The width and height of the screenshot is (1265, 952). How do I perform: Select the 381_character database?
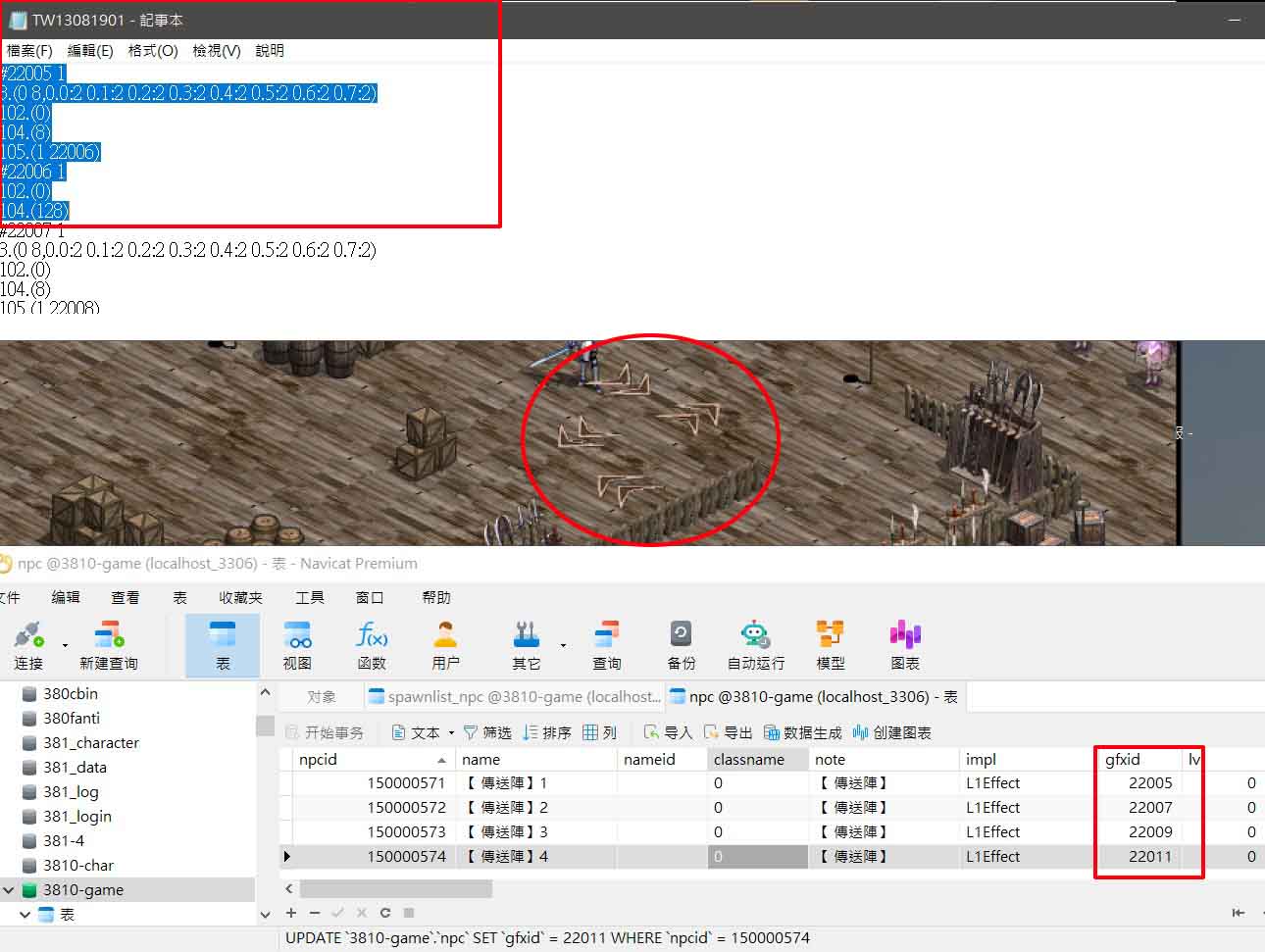pos(90,742)
